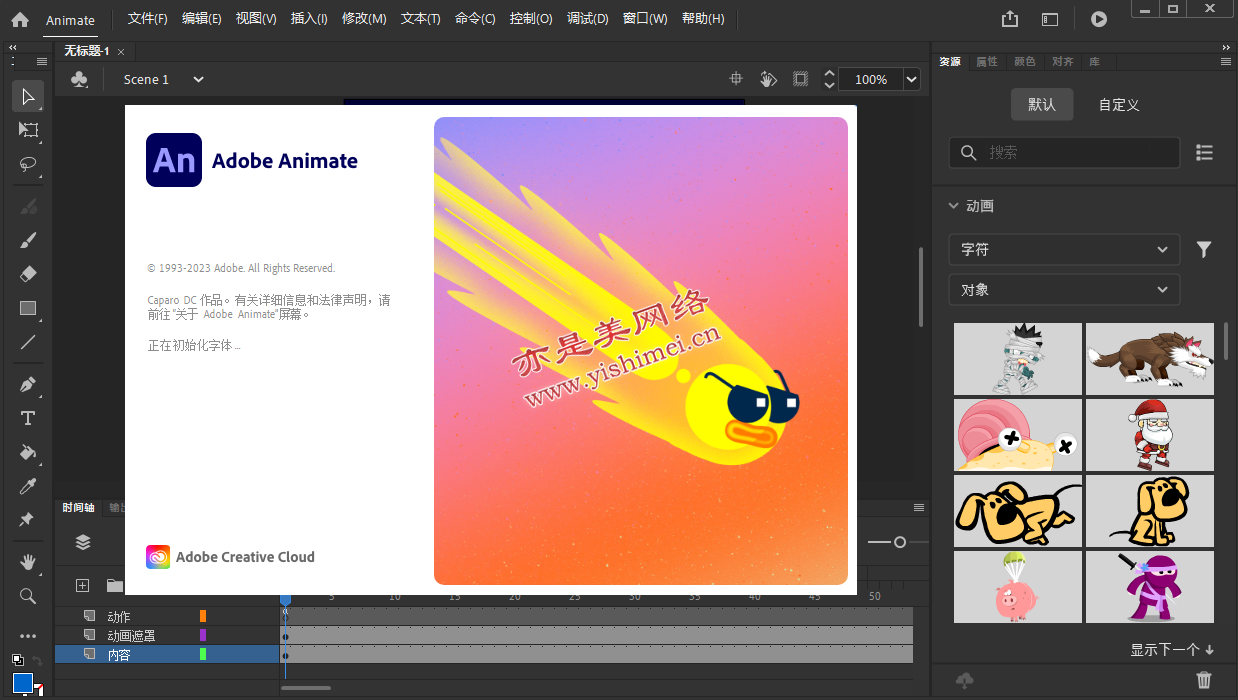Viewport: 1238px width, 700px height.
Task: Select the Eraser tool
Action: coord(28,274)
